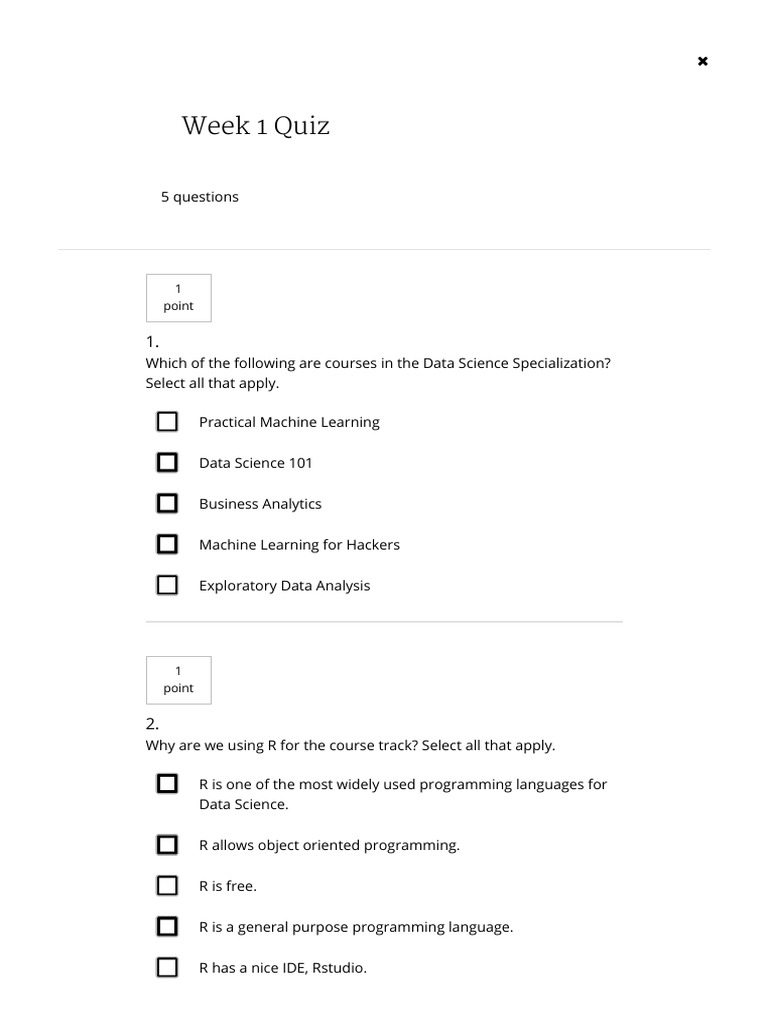
Task: Check 'R allows object oriented programming' box
Action: 167,845
